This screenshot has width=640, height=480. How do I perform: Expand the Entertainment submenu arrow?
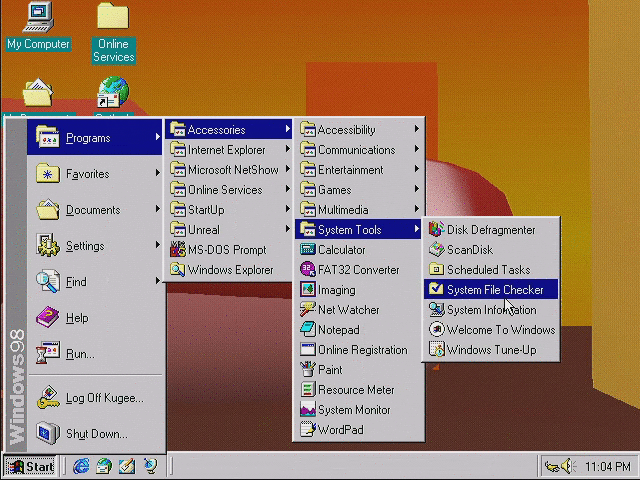click(x=417, y=169)
